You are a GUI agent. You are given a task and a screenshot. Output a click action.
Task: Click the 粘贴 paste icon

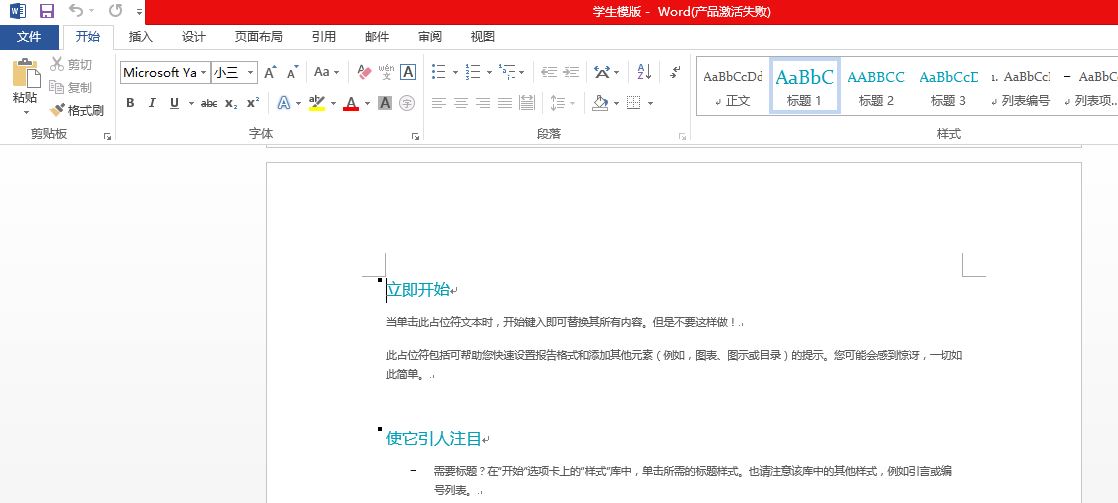tap(26, 73)
